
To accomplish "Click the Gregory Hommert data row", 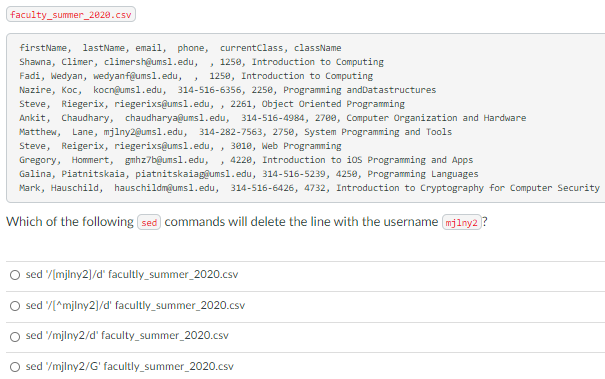I will [246, 160].
